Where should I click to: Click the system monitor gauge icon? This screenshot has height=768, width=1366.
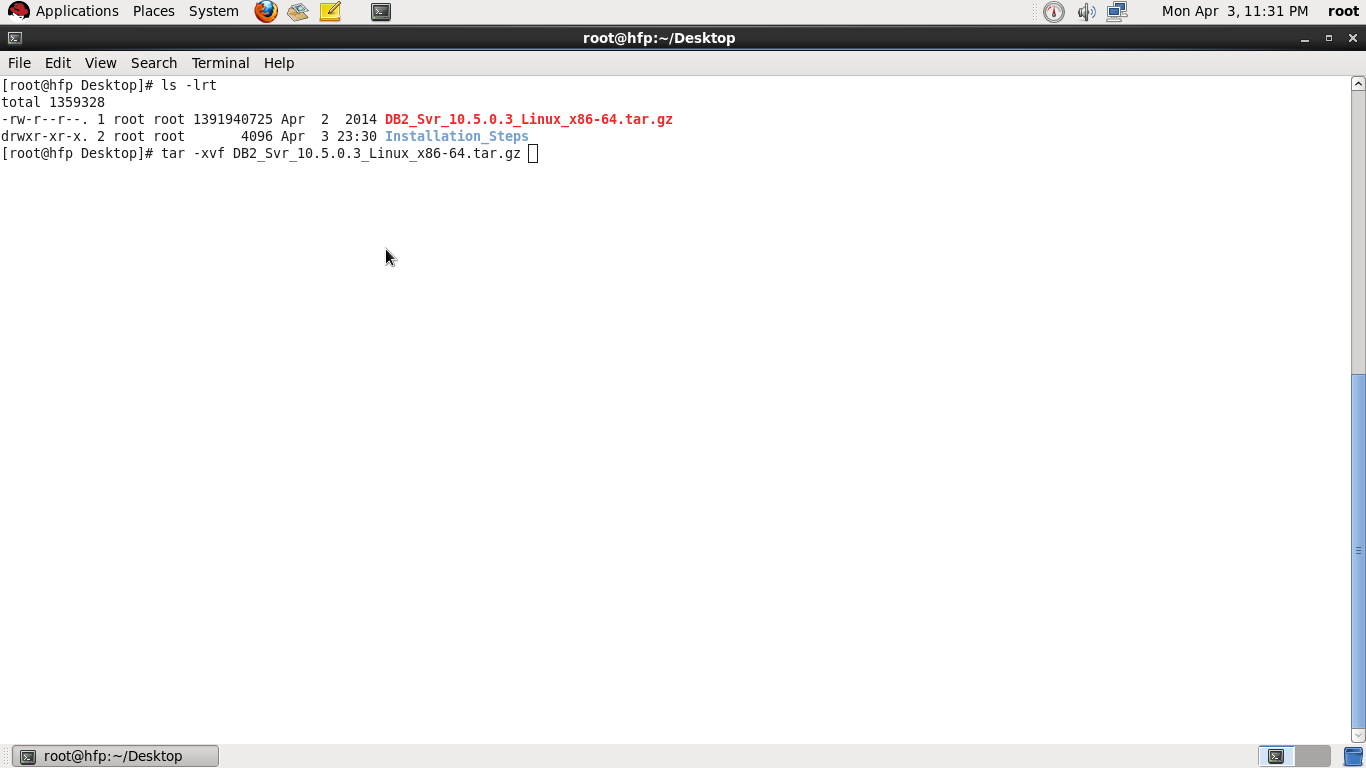tap(1053, 11)
